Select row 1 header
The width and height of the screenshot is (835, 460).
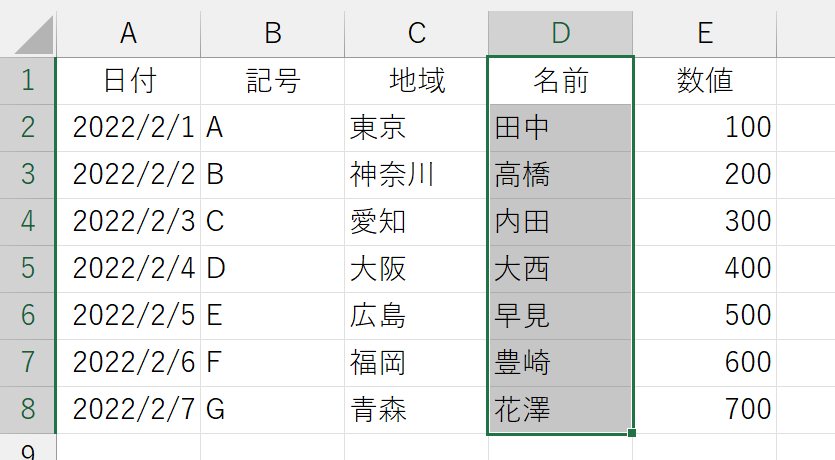[28, 81]
